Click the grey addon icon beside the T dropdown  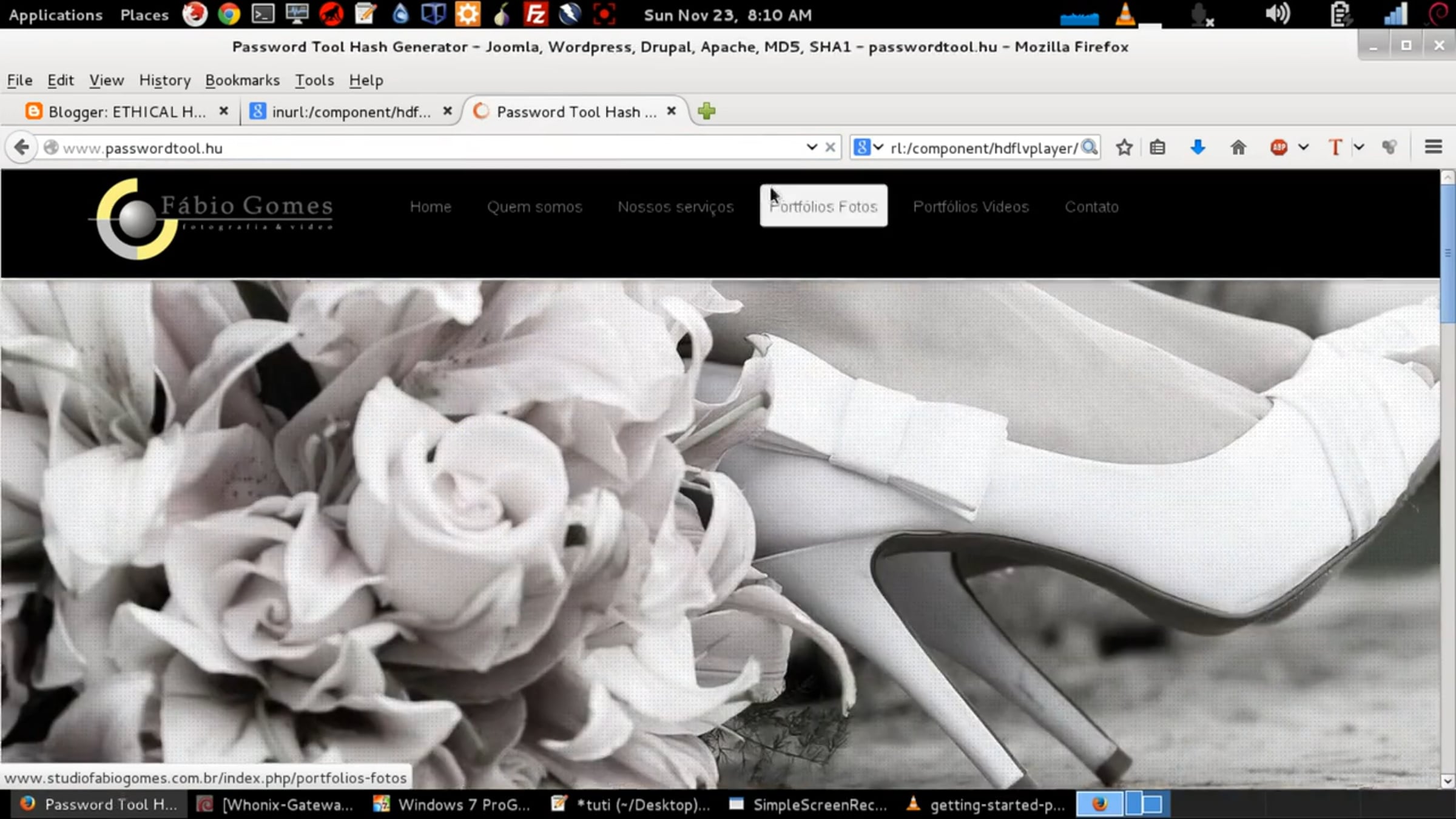[1389, 147]
